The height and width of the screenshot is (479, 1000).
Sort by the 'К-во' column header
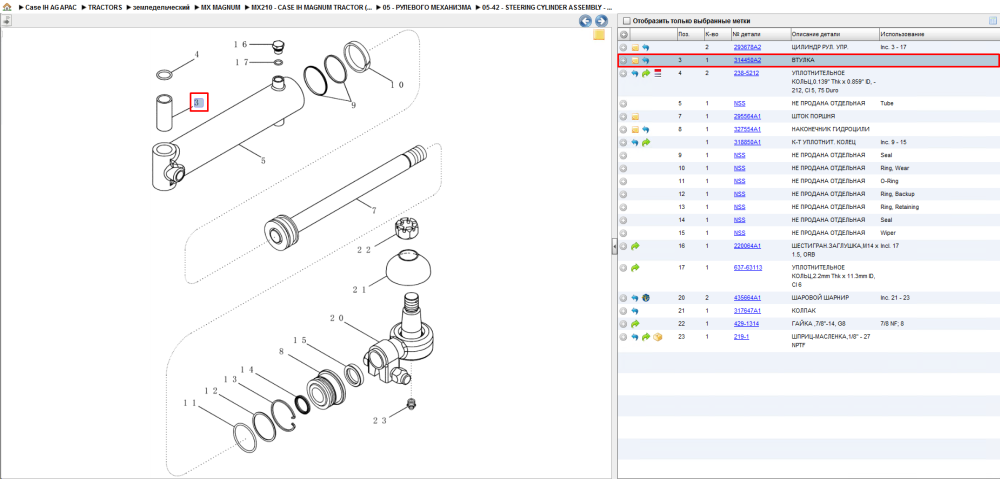(x=716, y=34)
